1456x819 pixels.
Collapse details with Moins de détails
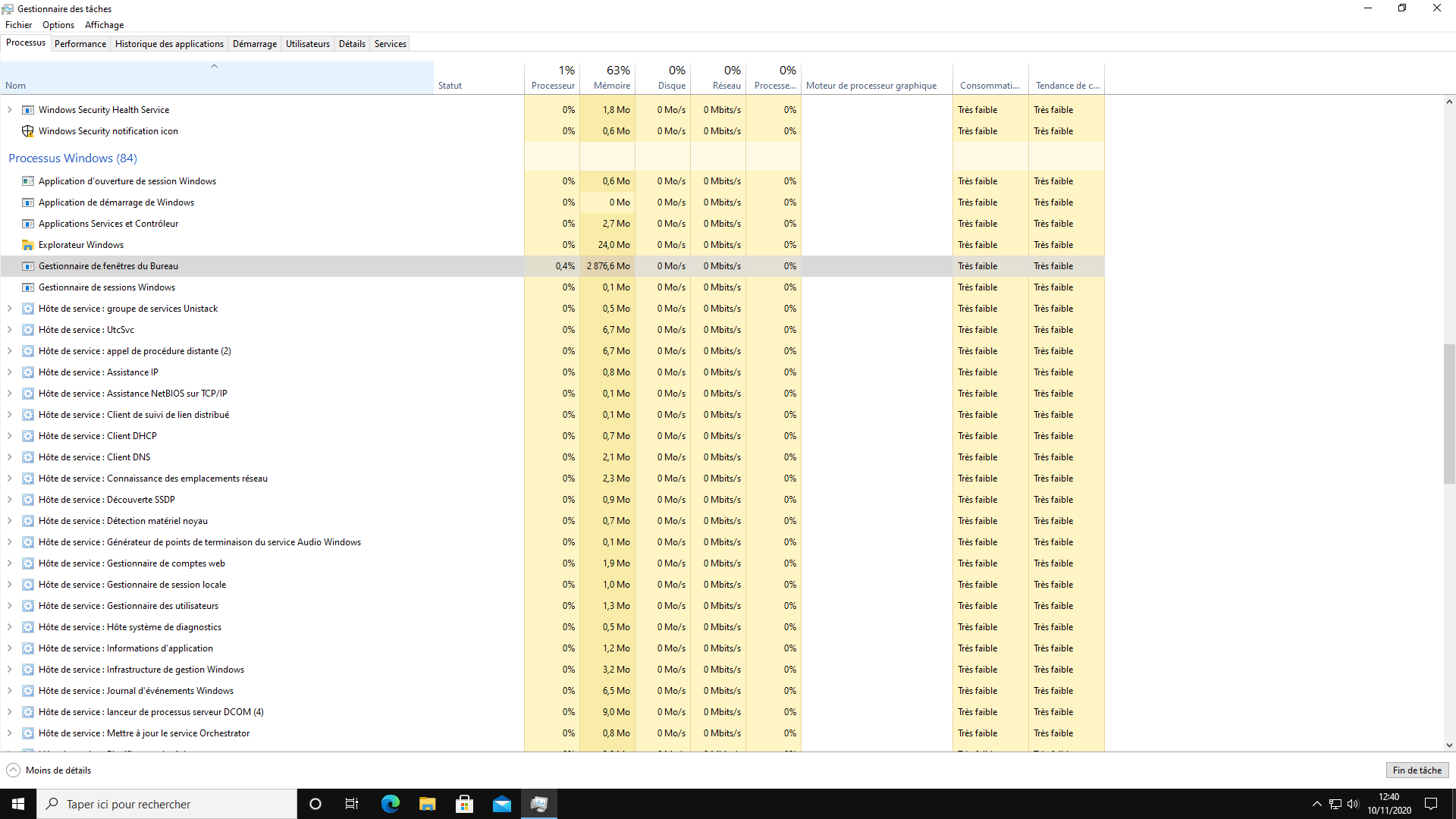pos(49,770)
